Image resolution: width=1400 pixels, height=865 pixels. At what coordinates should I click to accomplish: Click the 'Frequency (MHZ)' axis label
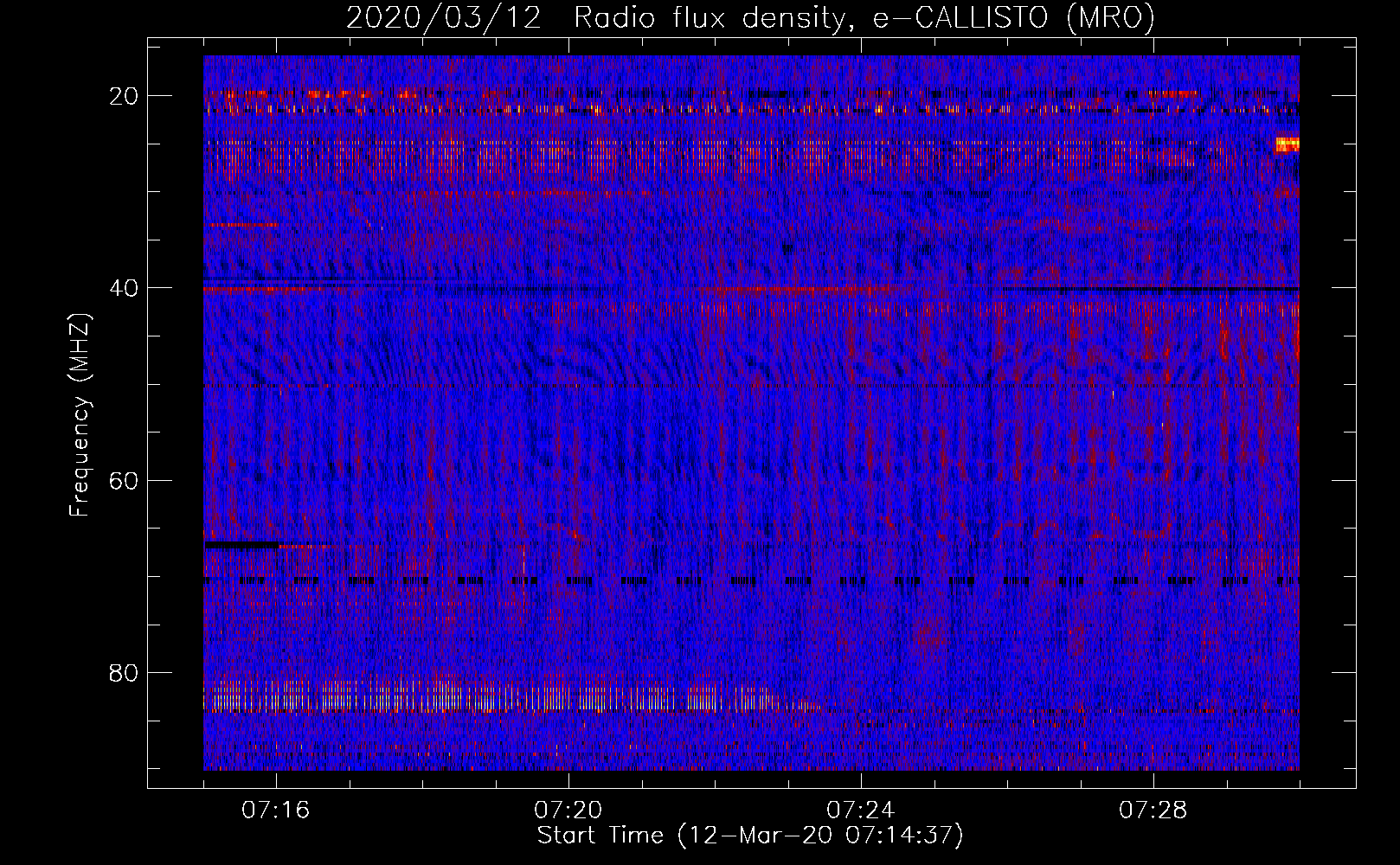[80, 415]
